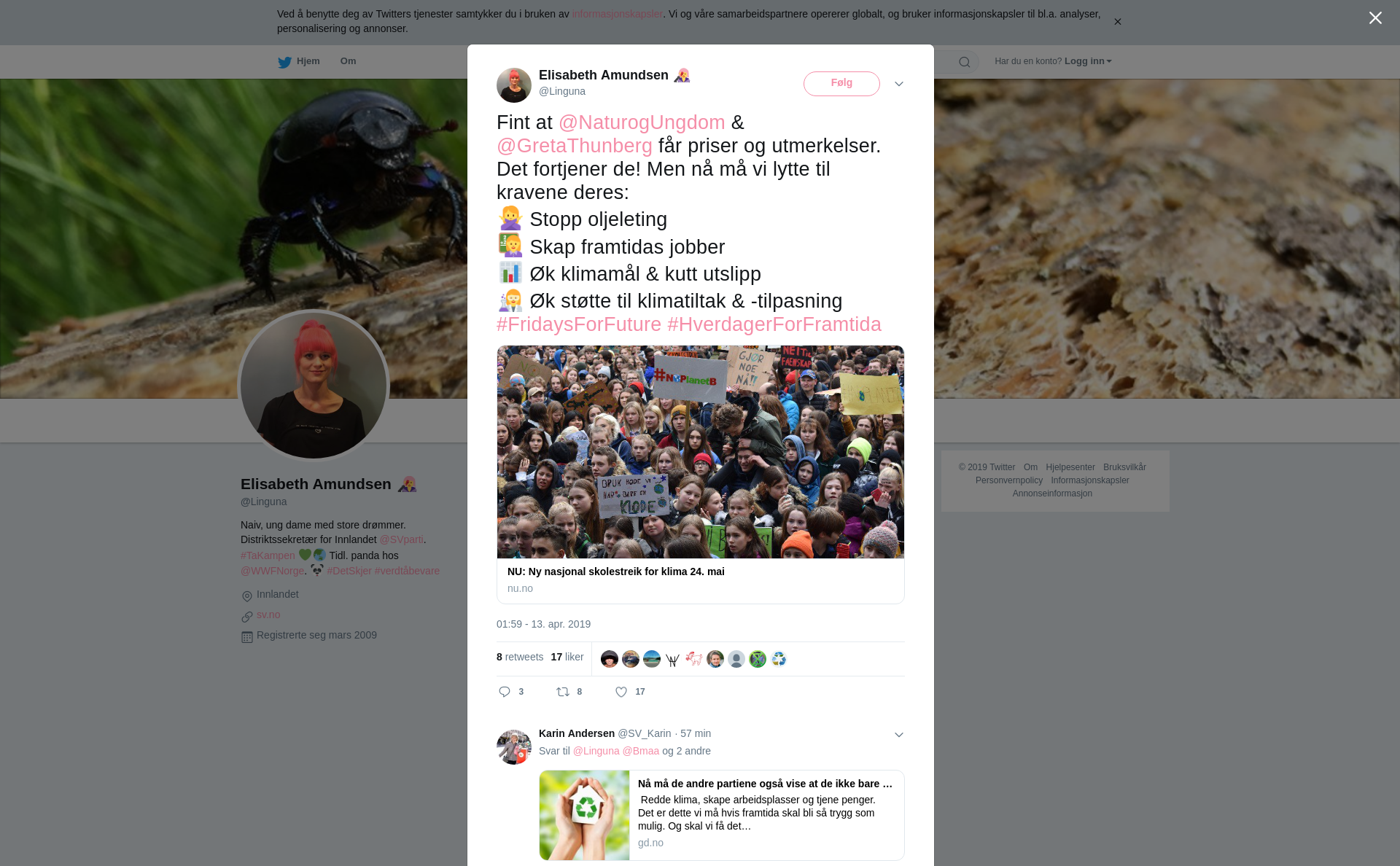Click the retweet arrows icon
Image resolution: width=1400 pixels, height=866 pixels.
tap(563, 692)
